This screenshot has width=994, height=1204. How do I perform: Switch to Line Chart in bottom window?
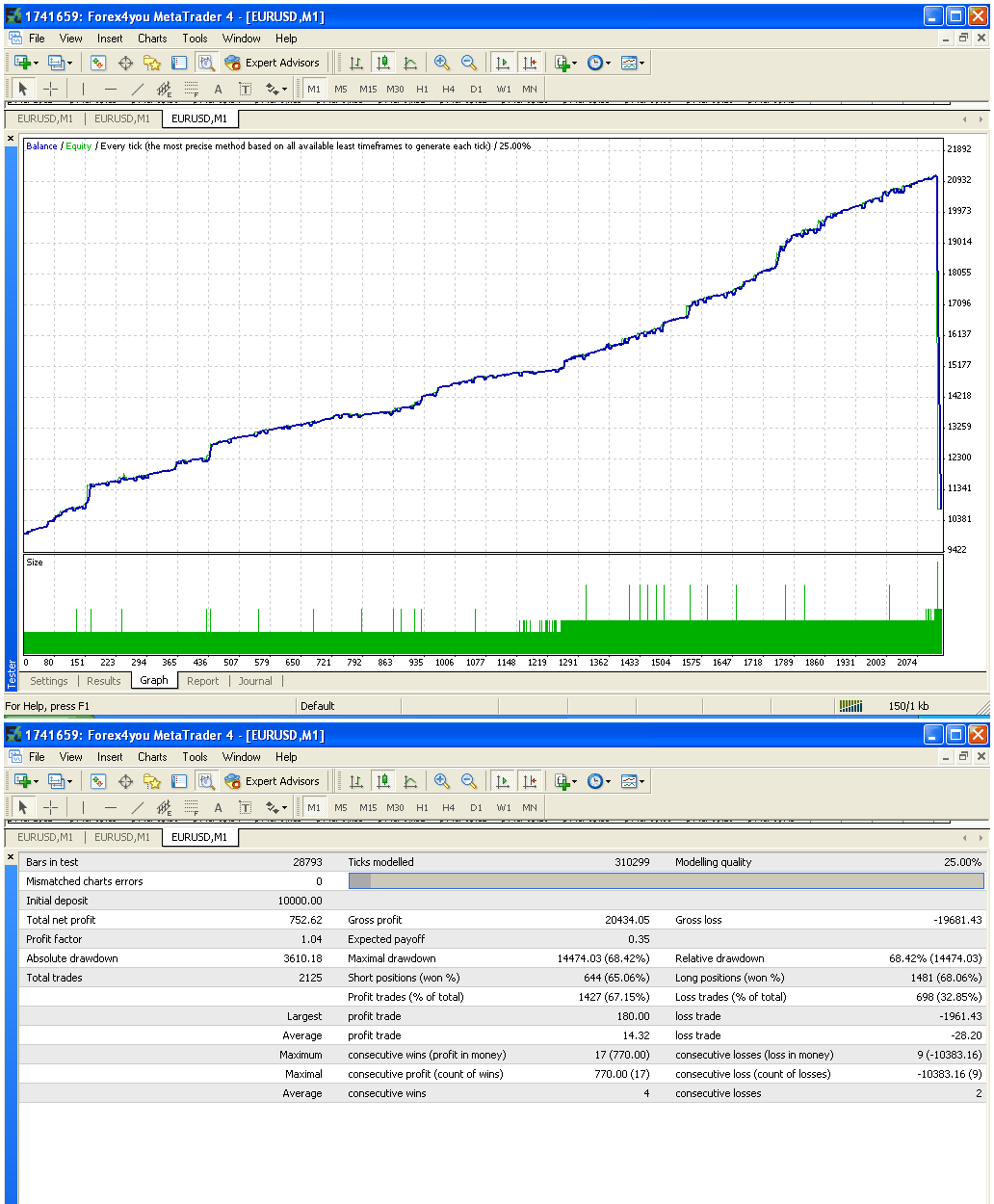[410, 781]
